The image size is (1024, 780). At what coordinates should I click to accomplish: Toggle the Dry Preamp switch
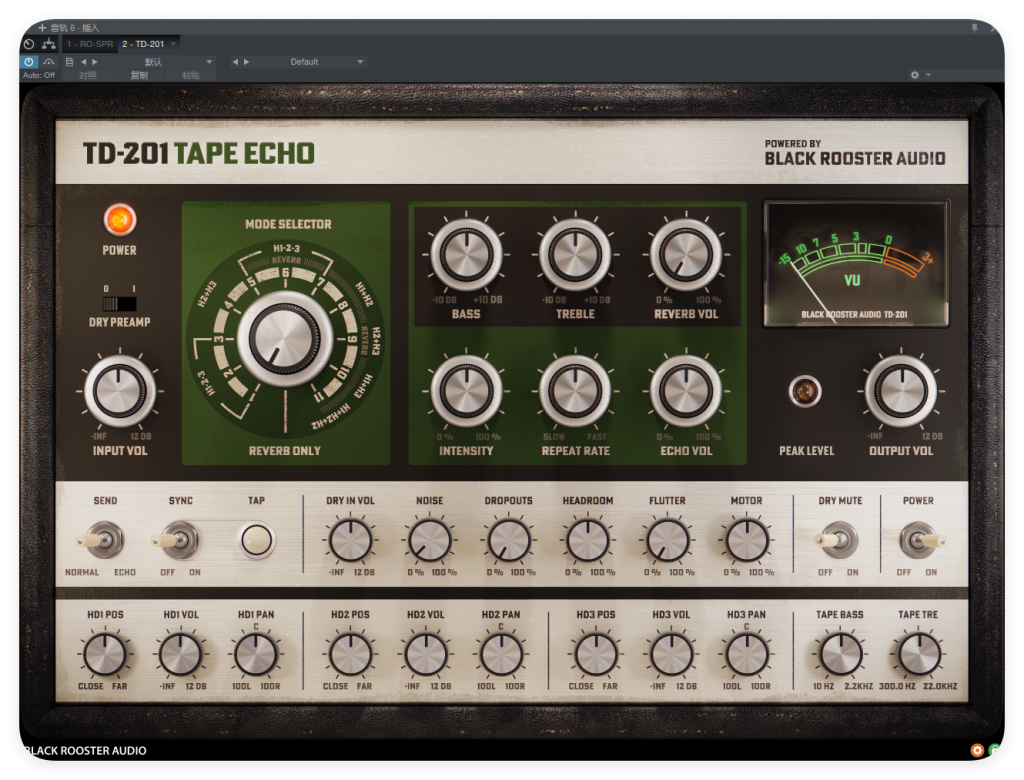[120, 301]
